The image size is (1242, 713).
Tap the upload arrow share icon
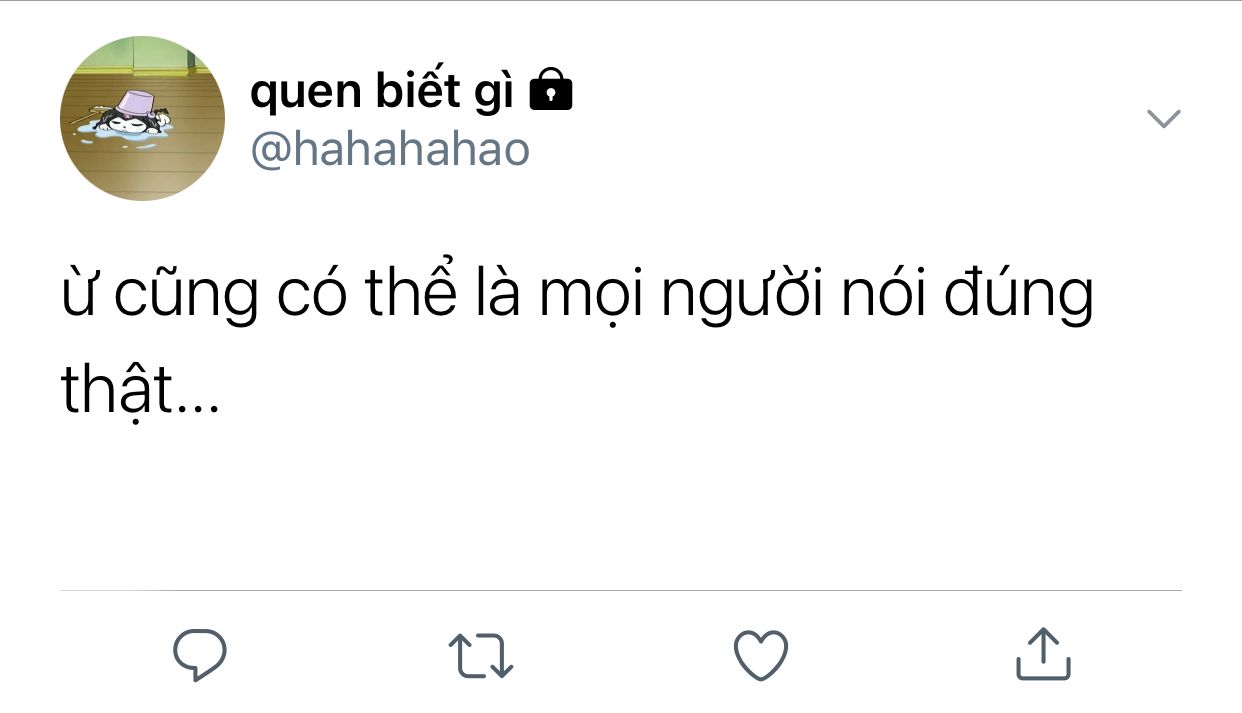coord(1043,654)
